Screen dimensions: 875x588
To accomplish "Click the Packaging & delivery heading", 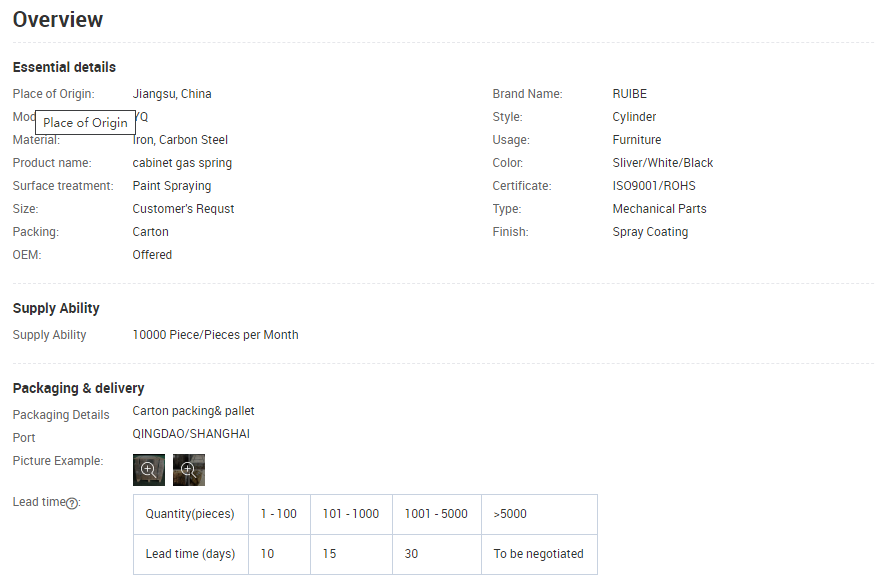I will pos(79,388).
